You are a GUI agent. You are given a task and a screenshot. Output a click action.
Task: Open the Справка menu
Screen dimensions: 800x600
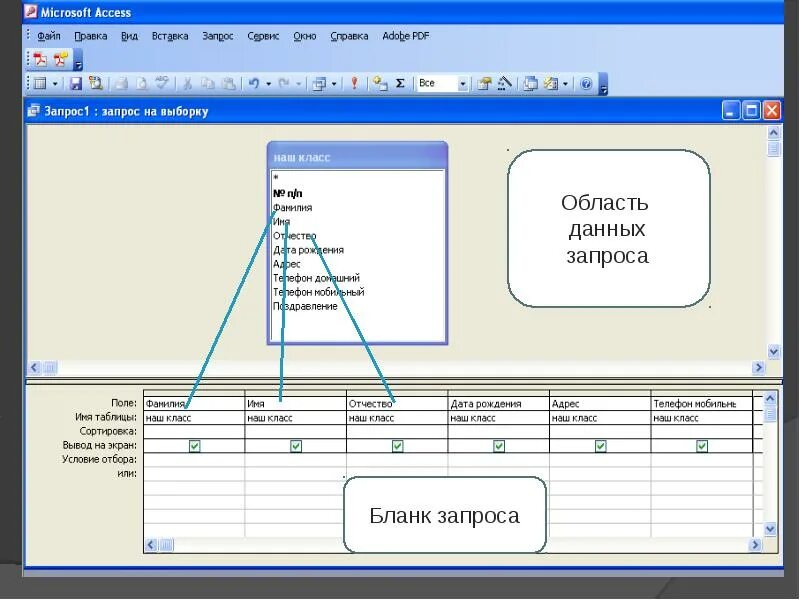(349, 36)
